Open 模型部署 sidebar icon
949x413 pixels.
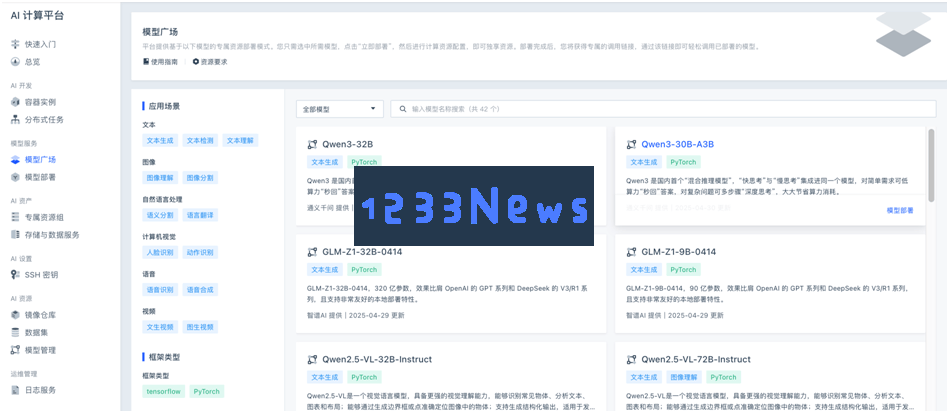(x=16, y=177)
